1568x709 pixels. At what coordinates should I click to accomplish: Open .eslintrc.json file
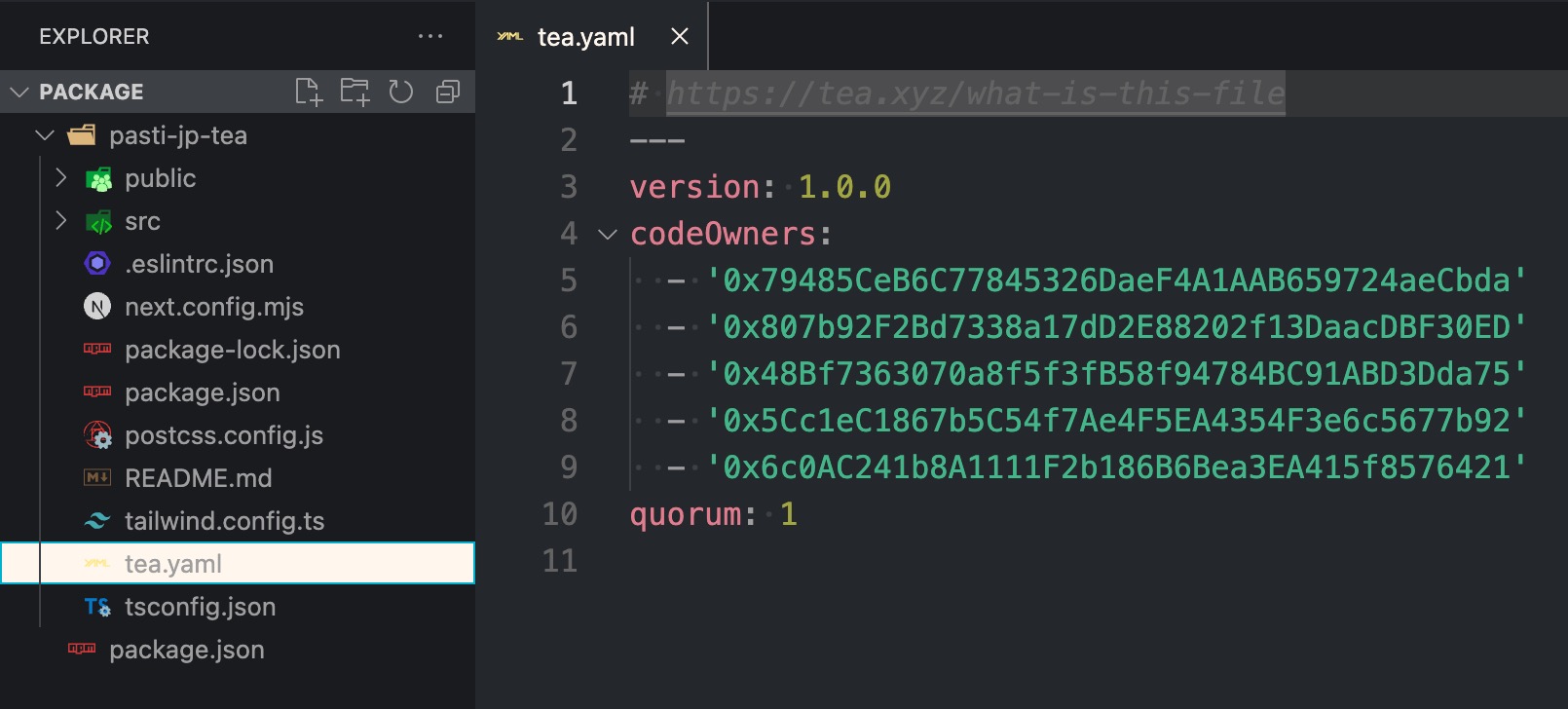point(199,264)
